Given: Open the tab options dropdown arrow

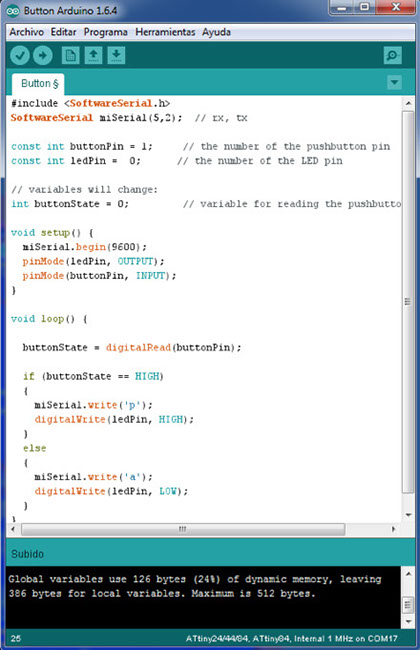Looking at the screenshot, I should 394,82.
